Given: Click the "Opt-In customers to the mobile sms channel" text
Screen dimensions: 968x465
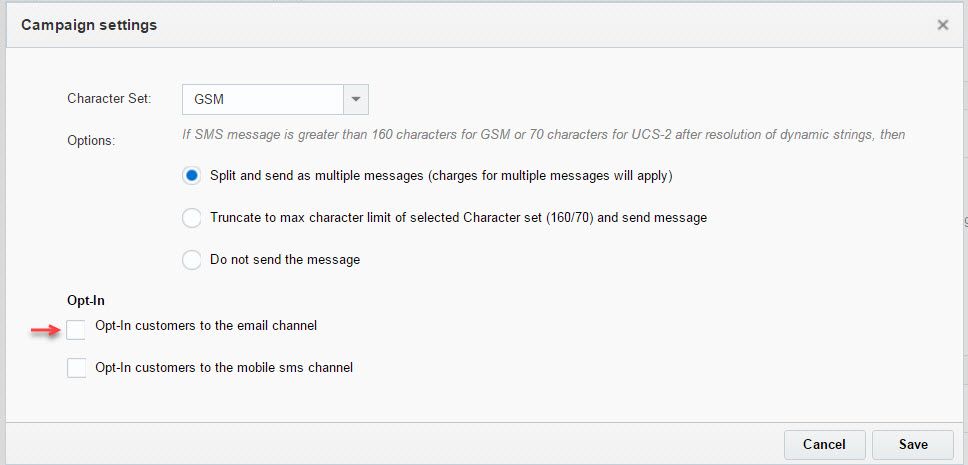Looking at the screenshot, I should (224, 368).
